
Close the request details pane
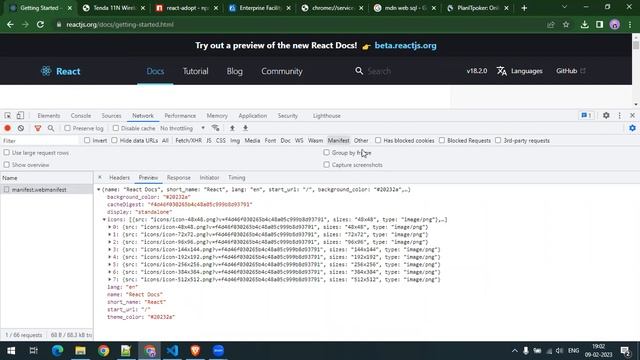point(100,178)
